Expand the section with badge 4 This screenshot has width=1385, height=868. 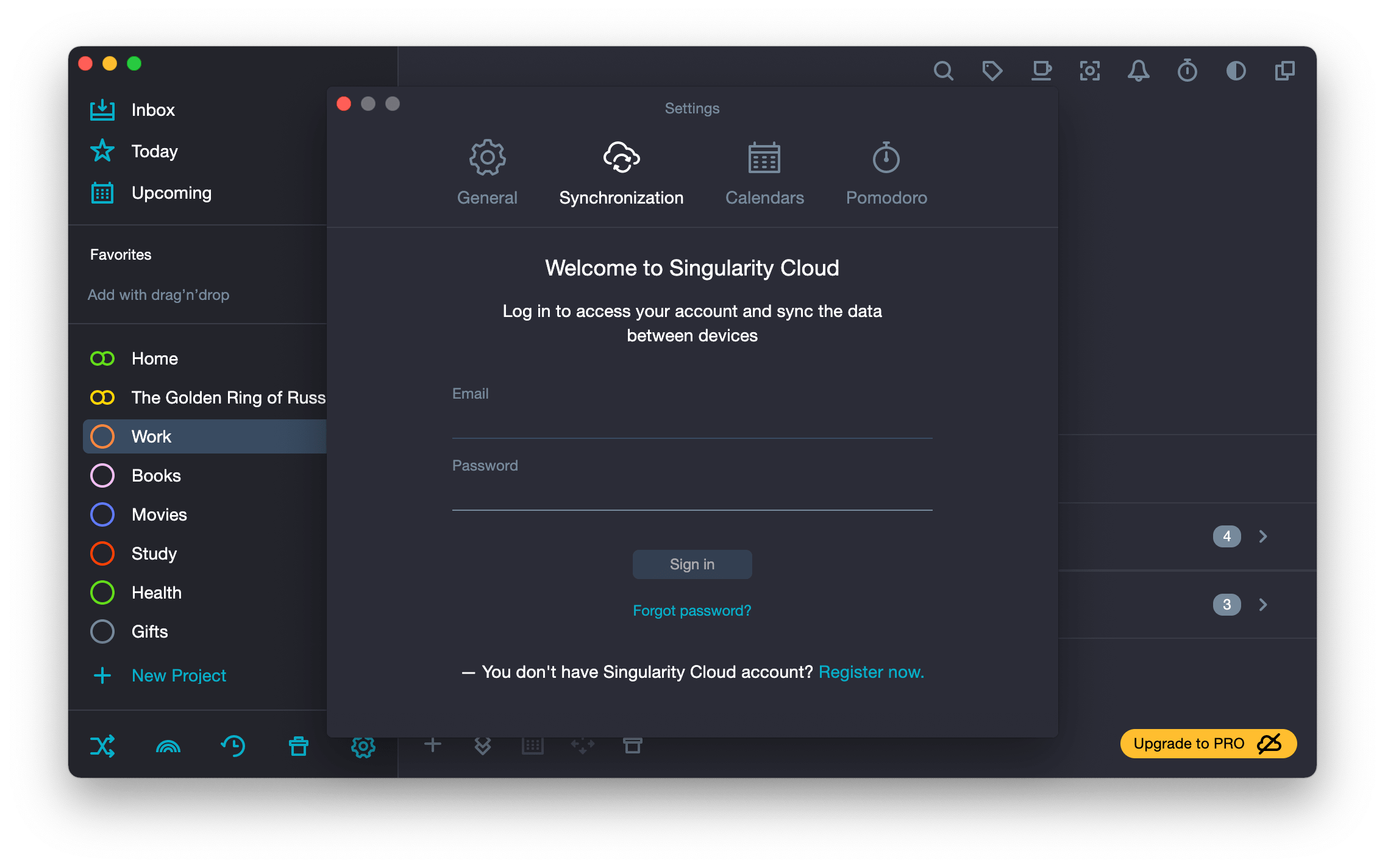coord(1263,536)
